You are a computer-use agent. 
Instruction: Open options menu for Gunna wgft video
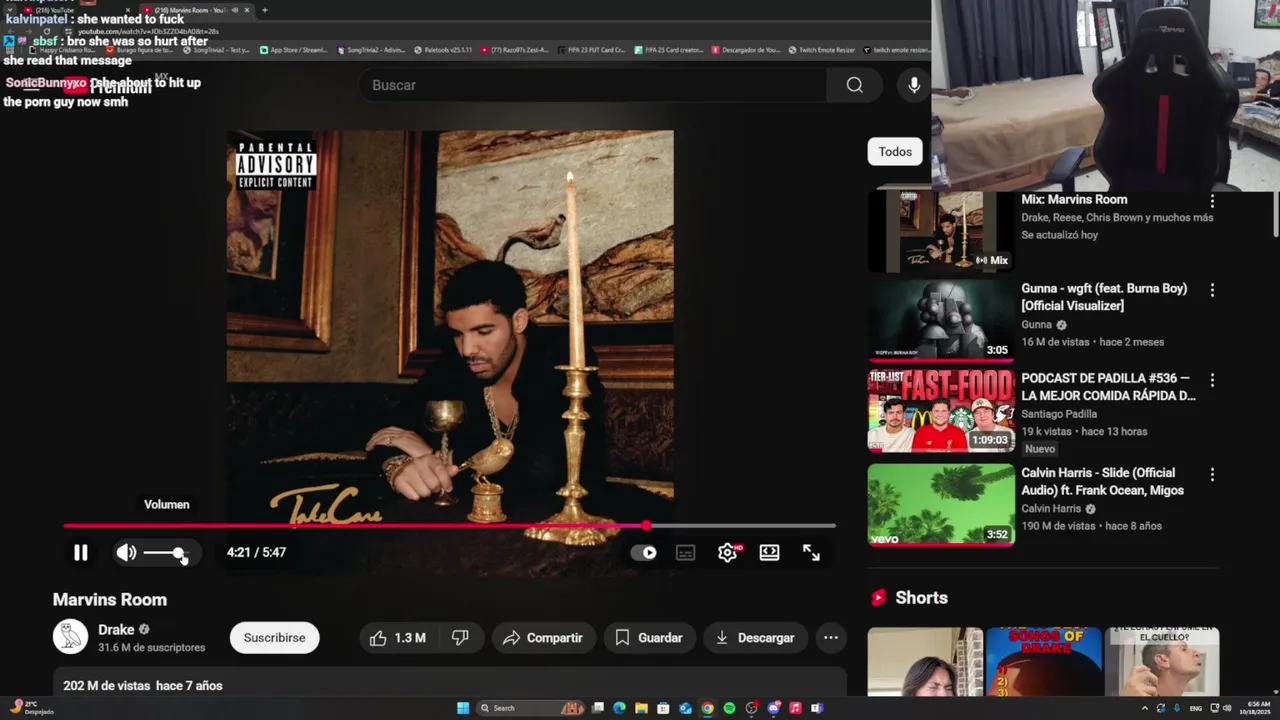click(1212, 290)
